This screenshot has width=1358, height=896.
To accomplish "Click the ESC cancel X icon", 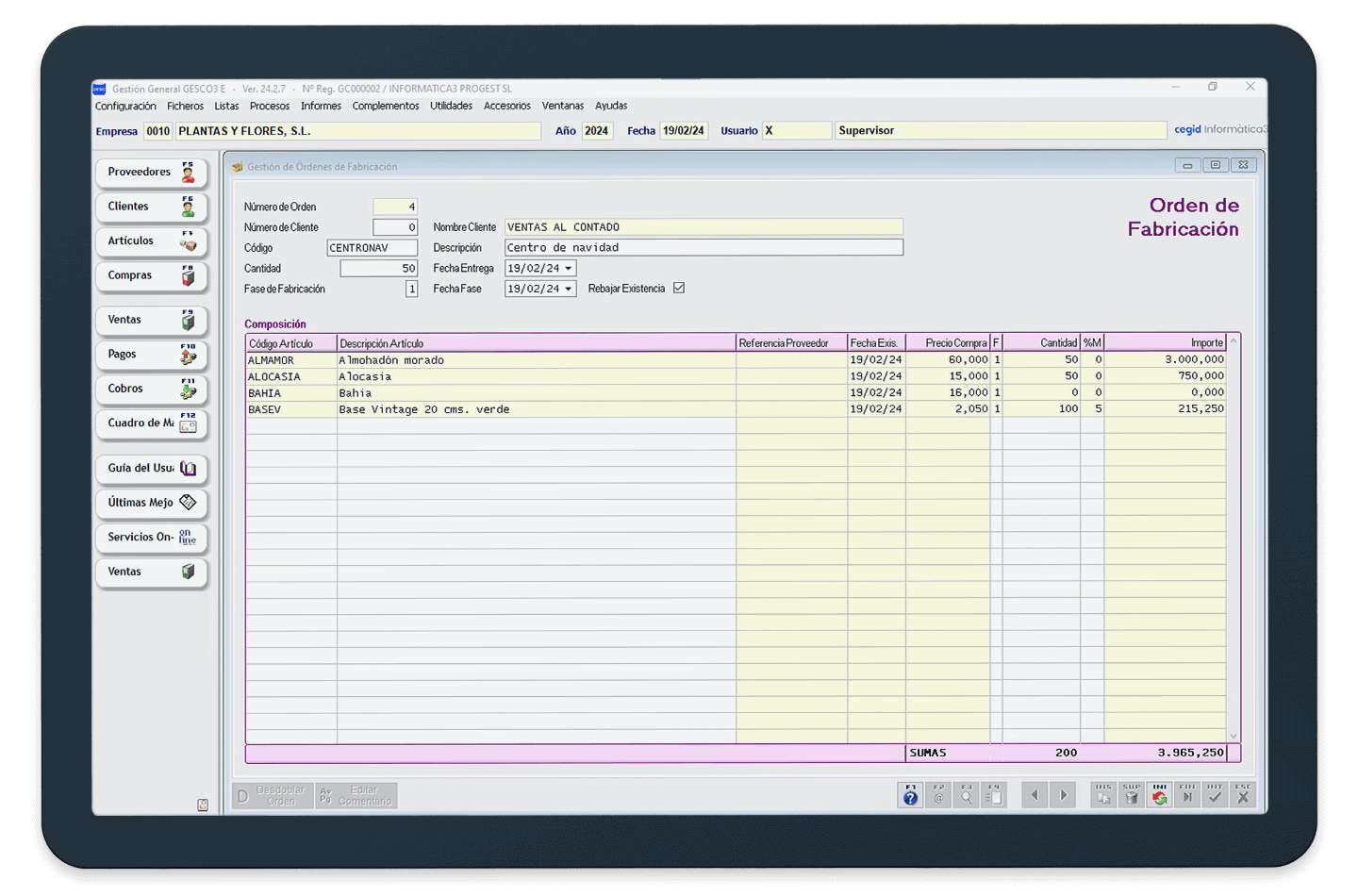I will 1243,795.
